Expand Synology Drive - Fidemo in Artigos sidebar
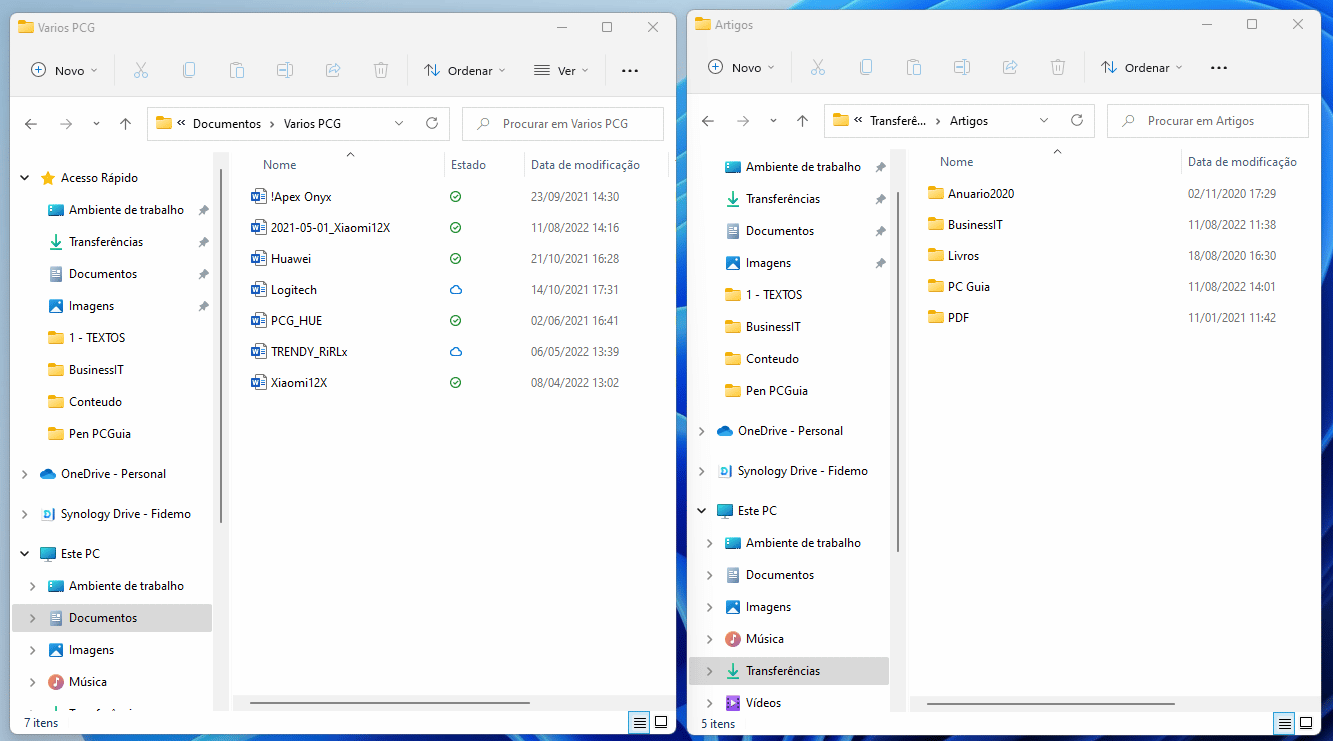 702,471
